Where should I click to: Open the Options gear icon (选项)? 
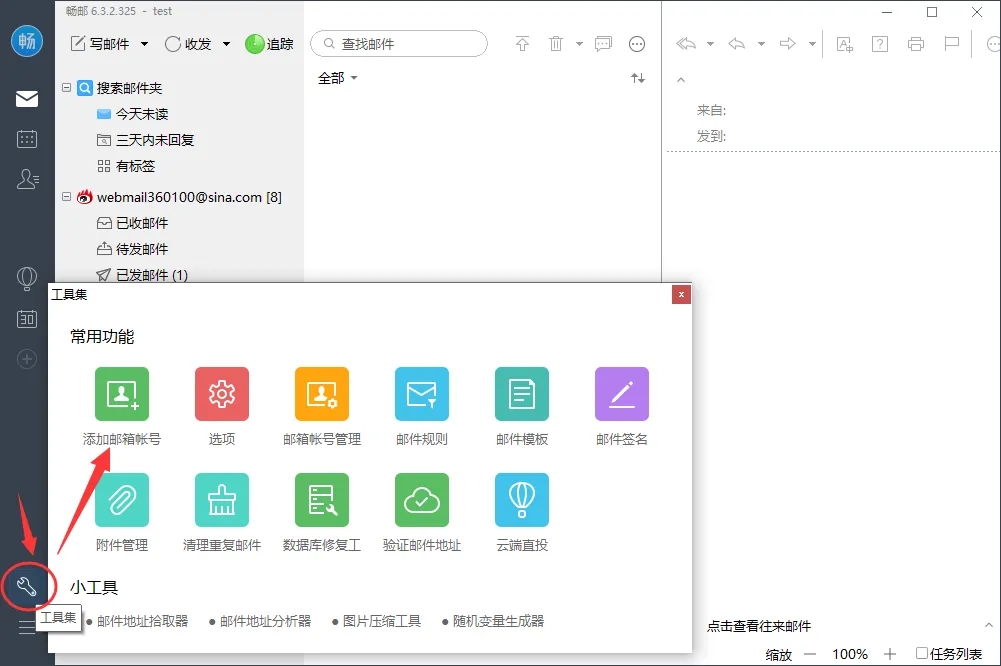[221, 394]
